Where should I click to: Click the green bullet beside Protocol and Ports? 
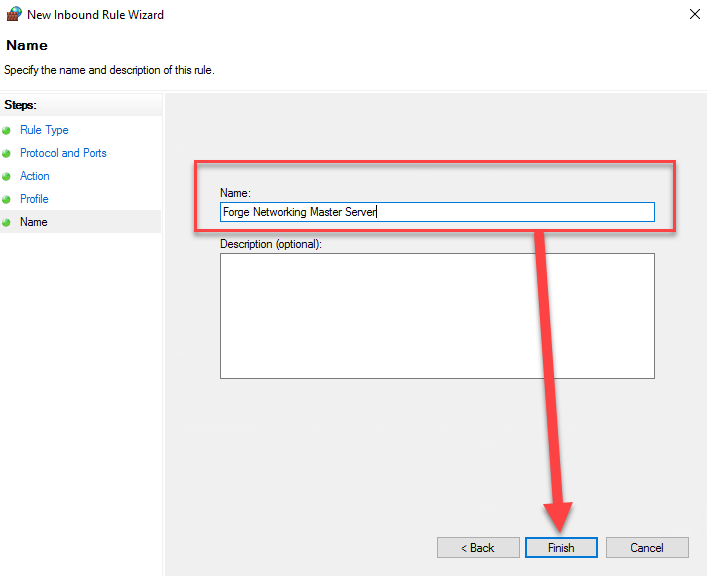click(6, 154)
